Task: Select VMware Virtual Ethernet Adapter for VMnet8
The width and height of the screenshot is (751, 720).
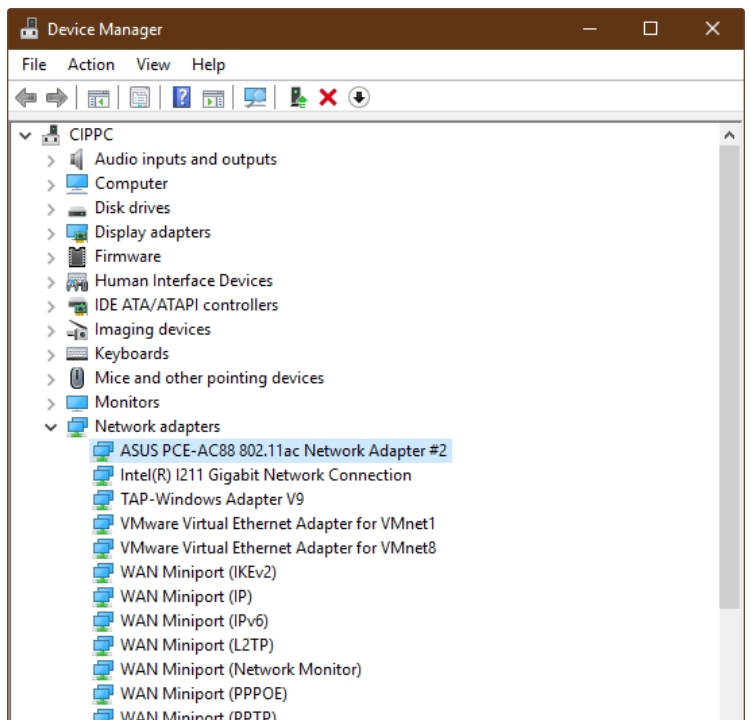Action: 277,548
